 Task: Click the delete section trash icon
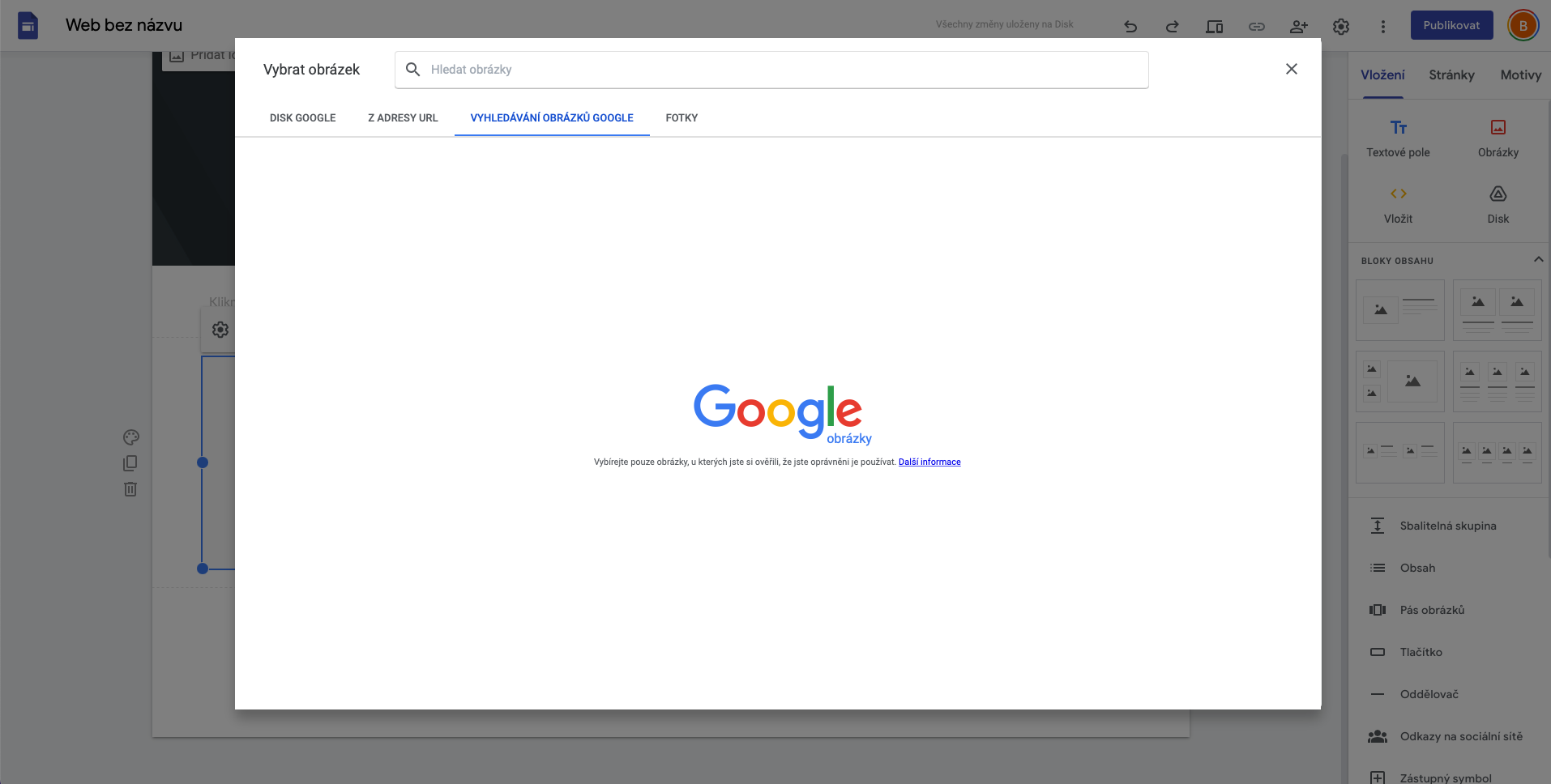click(130, 489)
